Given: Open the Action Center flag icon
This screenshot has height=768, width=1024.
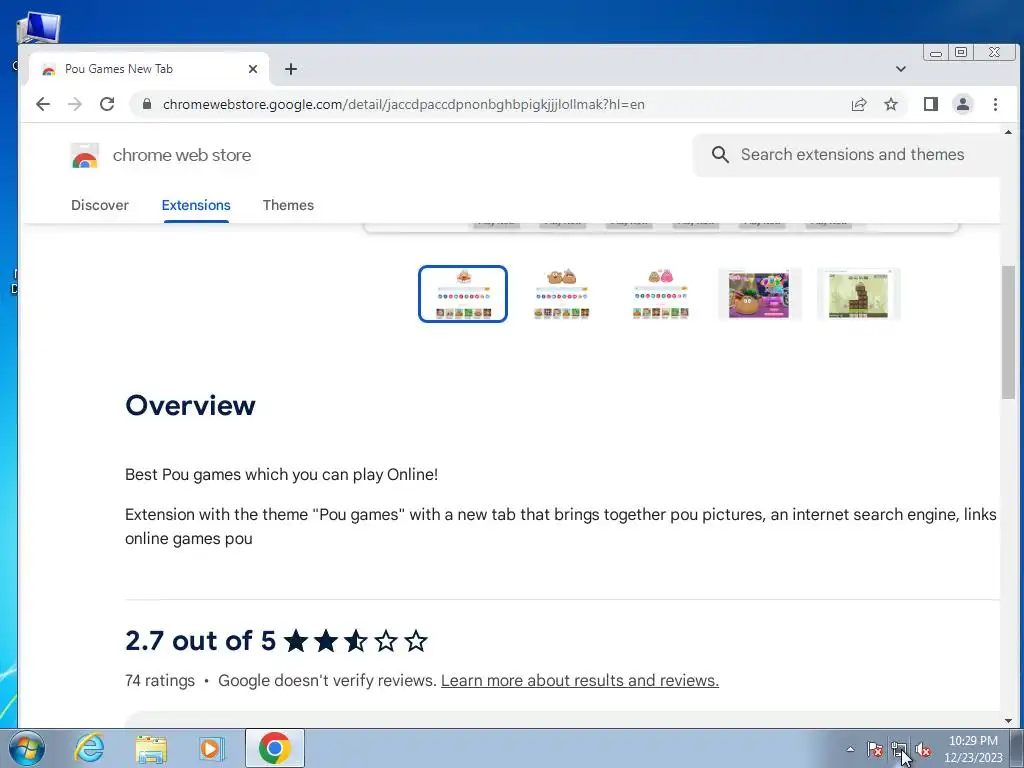Looking at the screenshot, I should (x=874, y=749).
